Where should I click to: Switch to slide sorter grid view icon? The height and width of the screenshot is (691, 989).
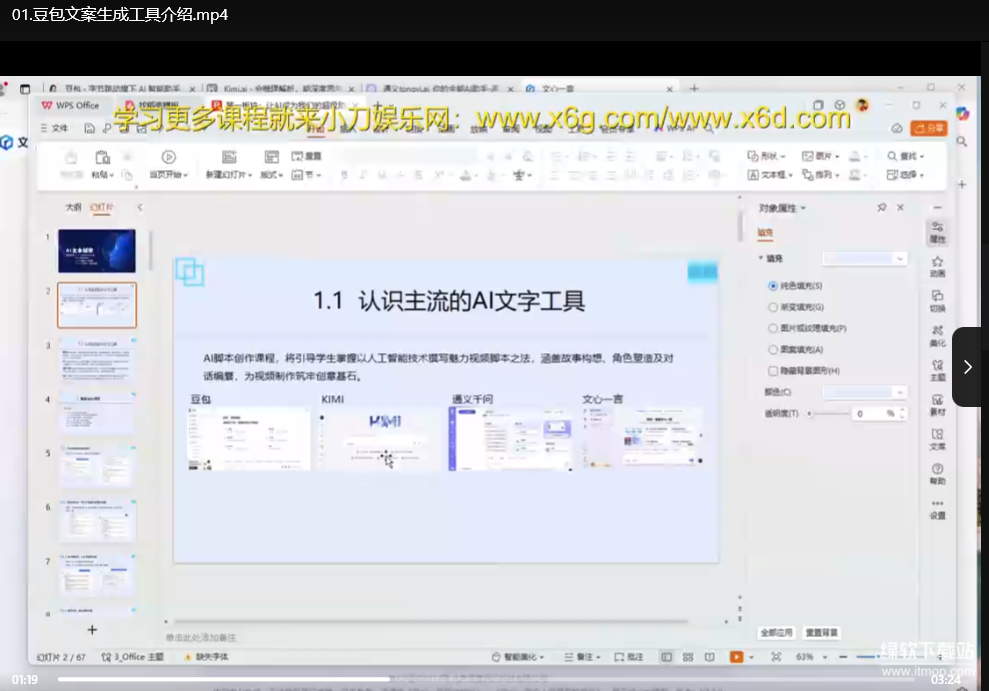(688, 657)
